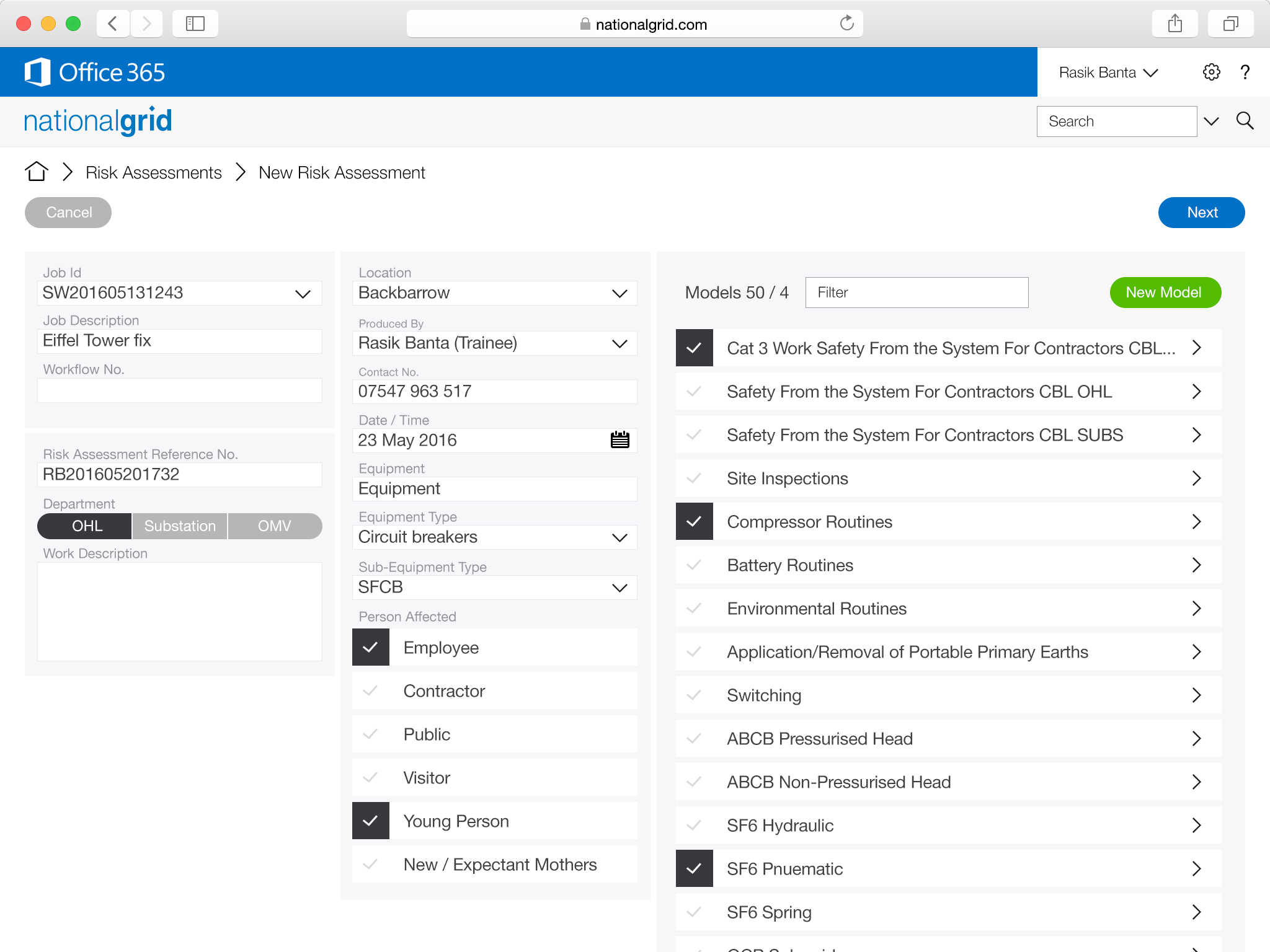Click the blue Next button

(1201, 213)
